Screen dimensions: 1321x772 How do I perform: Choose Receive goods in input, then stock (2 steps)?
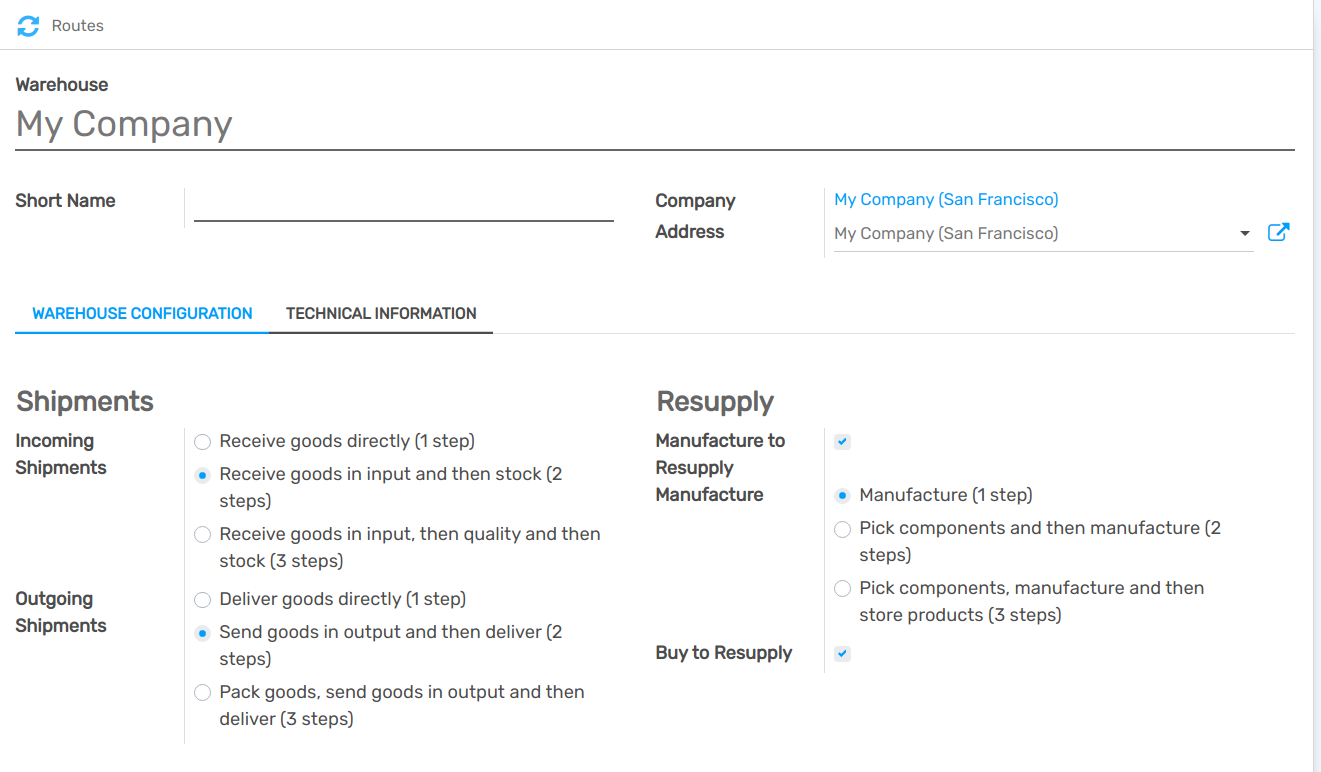pyautogui.click(x=203, y=474)
